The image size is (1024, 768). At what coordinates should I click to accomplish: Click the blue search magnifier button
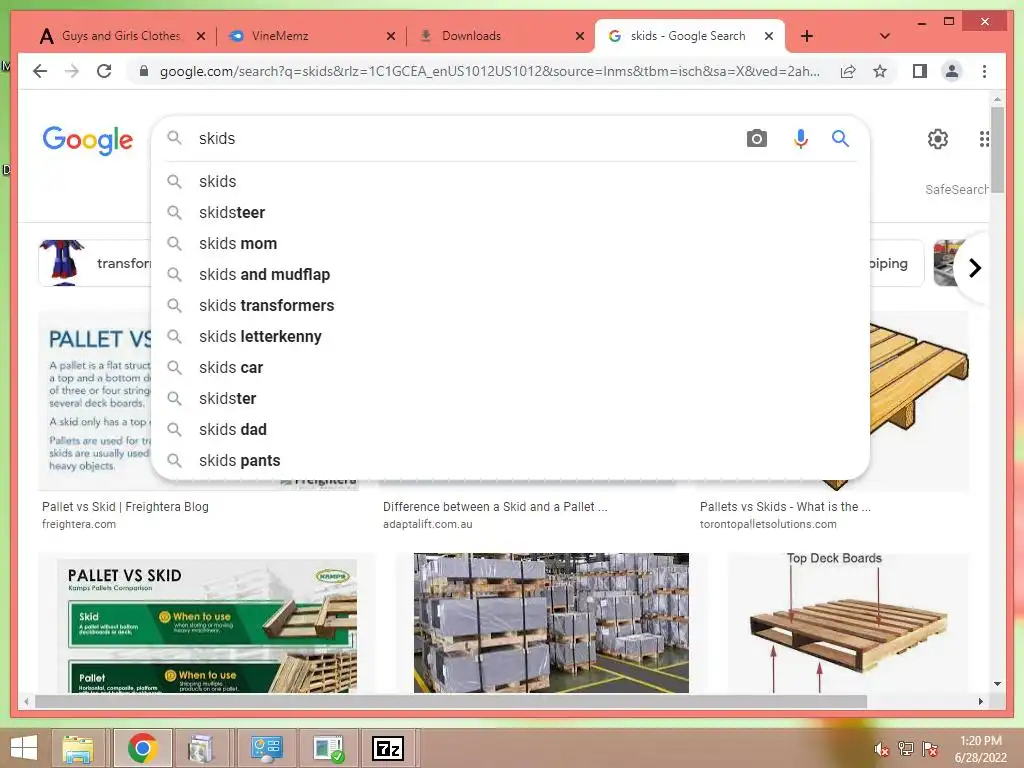pos(840,138)
